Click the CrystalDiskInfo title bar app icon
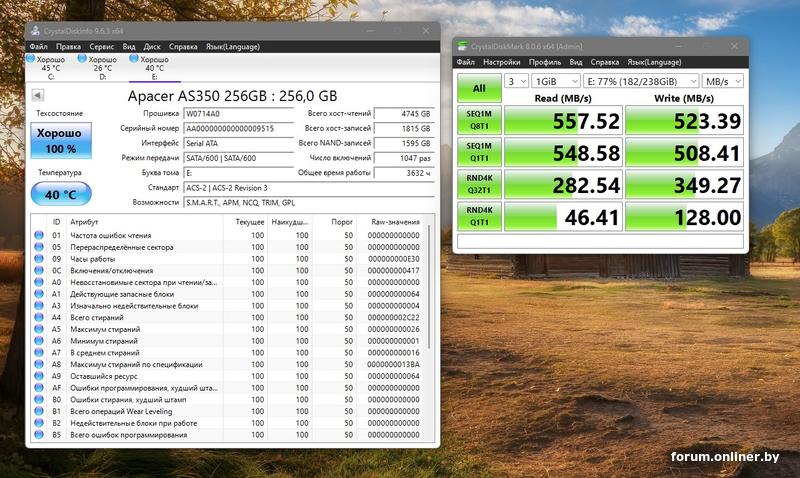 pos(35,31)
